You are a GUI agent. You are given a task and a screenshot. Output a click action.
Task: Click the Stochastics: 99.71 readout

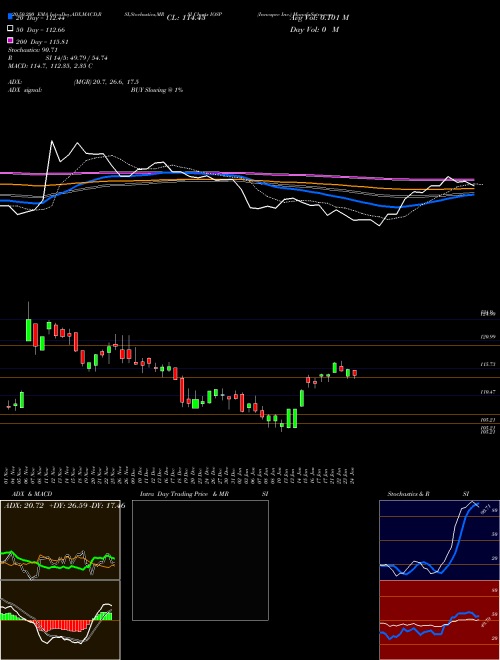click(33, 50)
